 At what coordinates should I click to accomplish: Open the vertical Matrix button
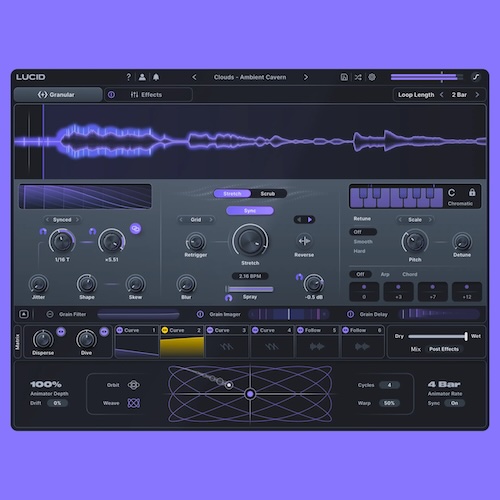[x=18, y=342]
